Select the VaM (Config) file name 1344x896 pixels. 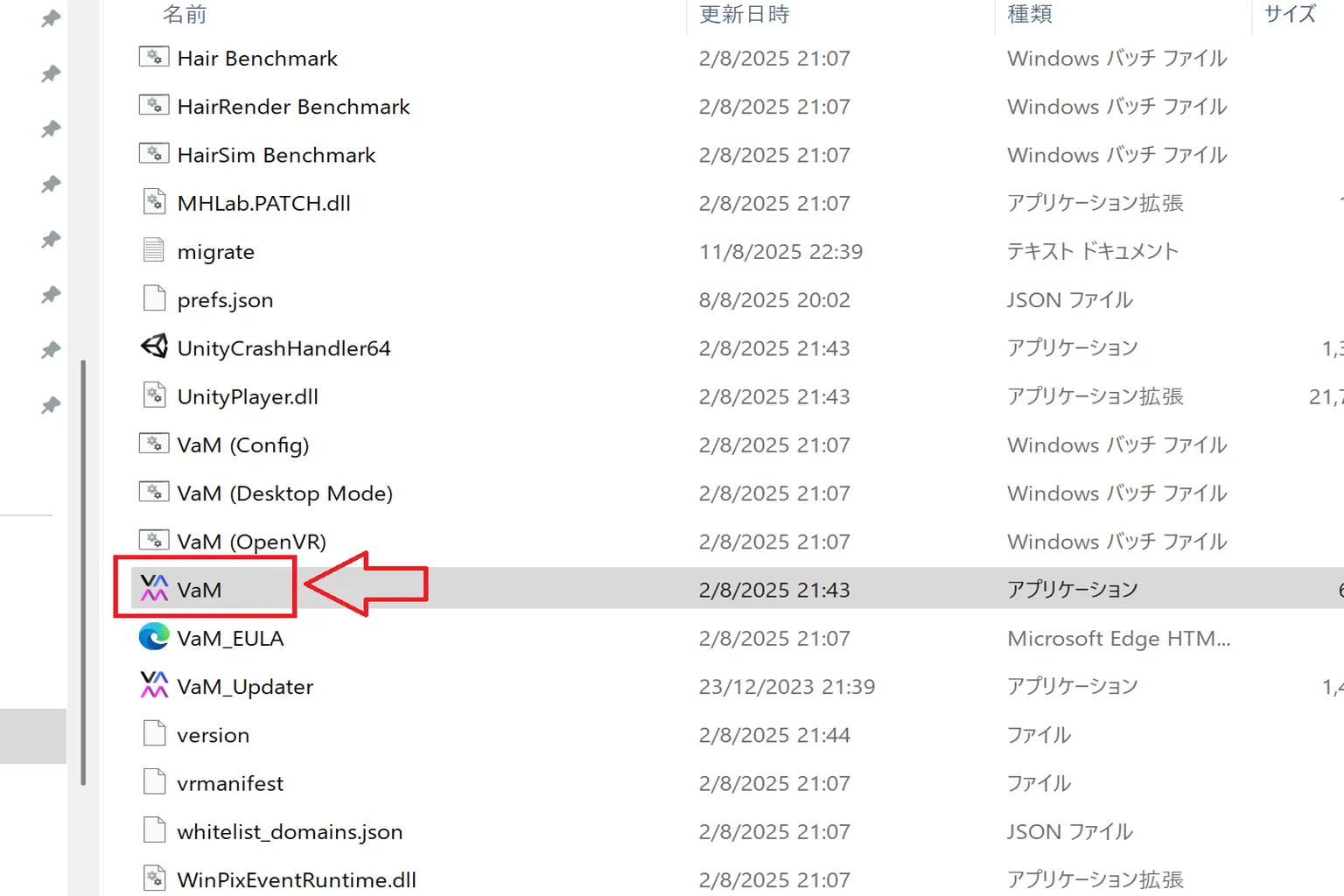tap(243, 445)
